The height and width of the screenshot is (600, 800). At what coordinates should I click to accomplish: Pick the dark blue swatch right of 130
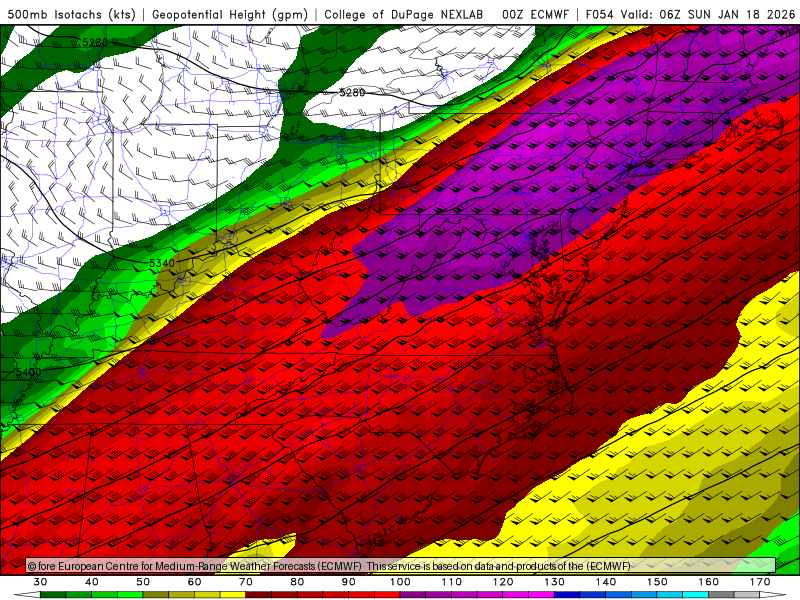(x=567, y=595)
